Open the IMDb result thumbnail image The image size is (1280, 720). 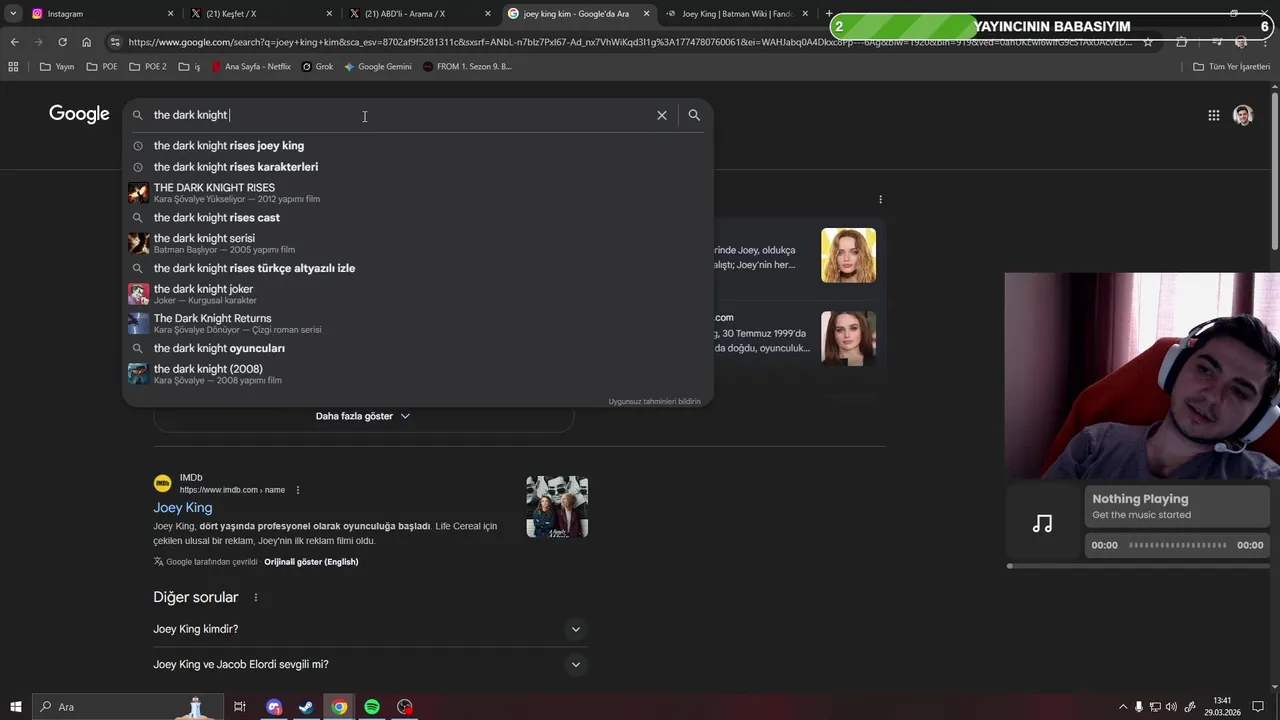[557, 507]
